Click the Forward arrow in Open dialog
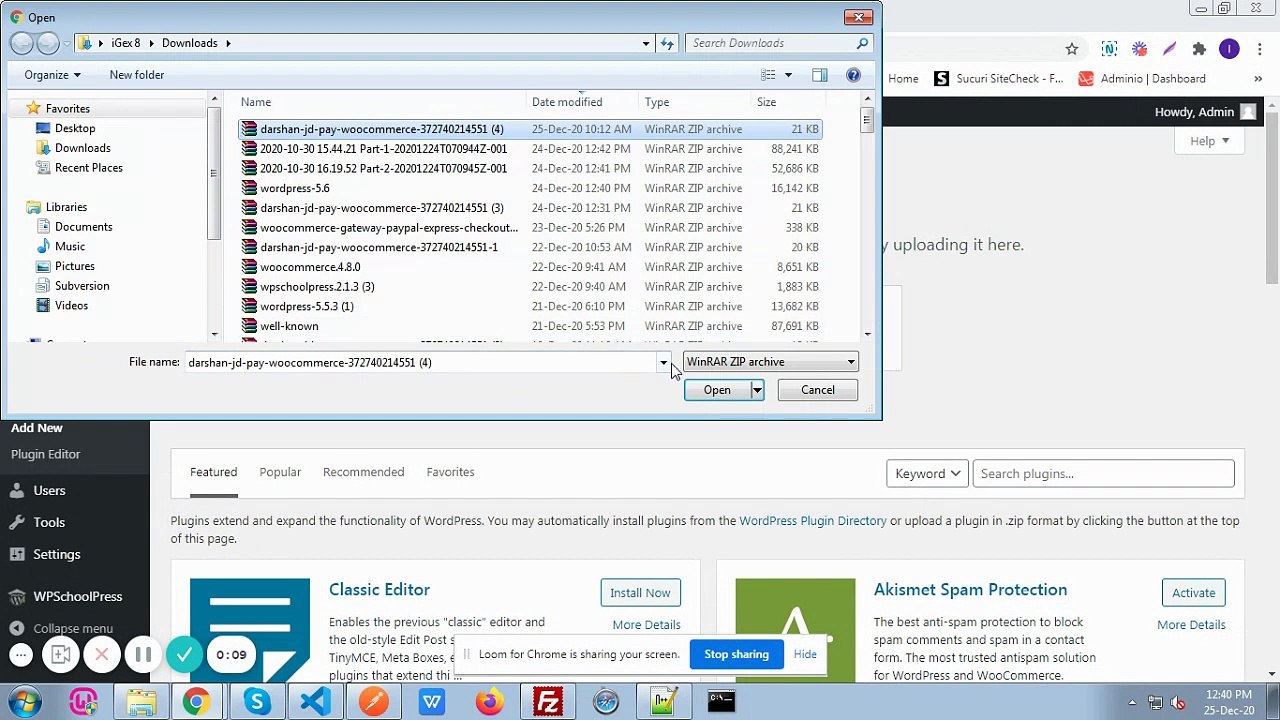This screenshot has width=1280, height=720. click(x=47, y=43)
